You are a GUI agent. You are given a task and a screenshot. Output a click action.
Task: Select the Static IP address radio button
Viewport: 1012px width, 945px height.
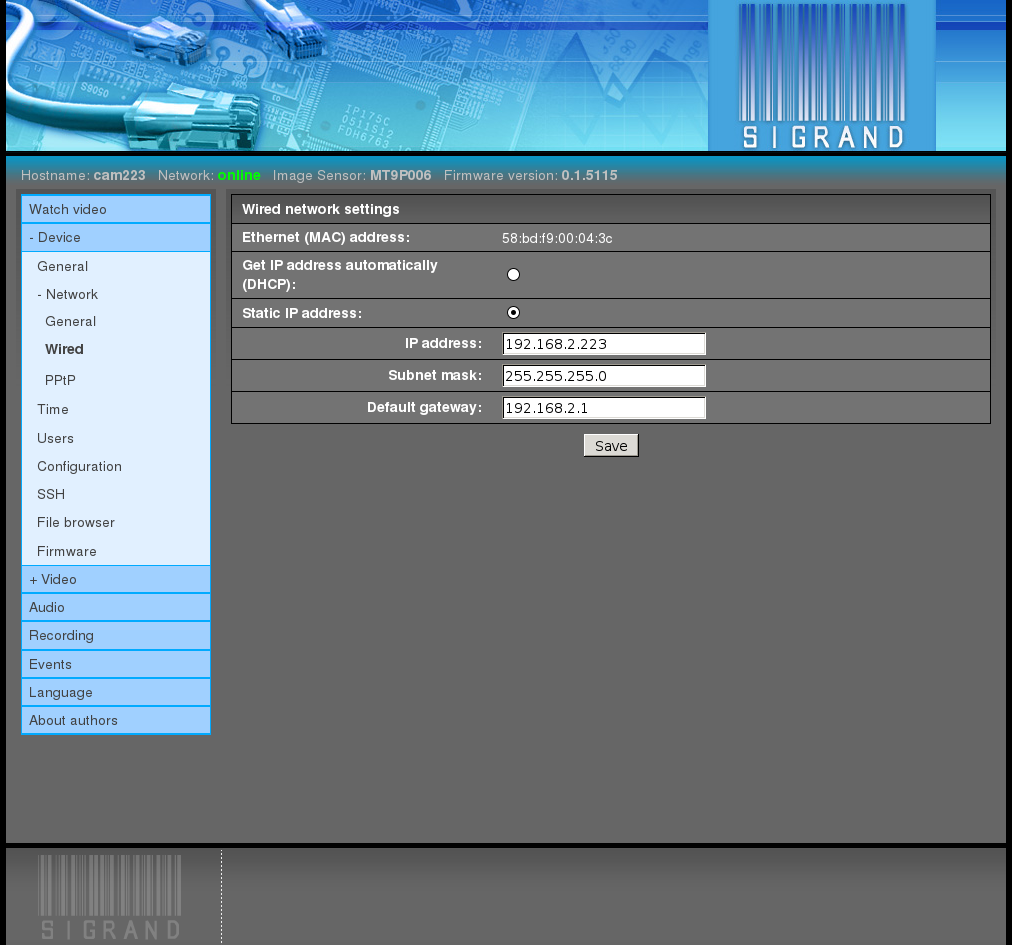pyautogui.click(x=513, y=313)
